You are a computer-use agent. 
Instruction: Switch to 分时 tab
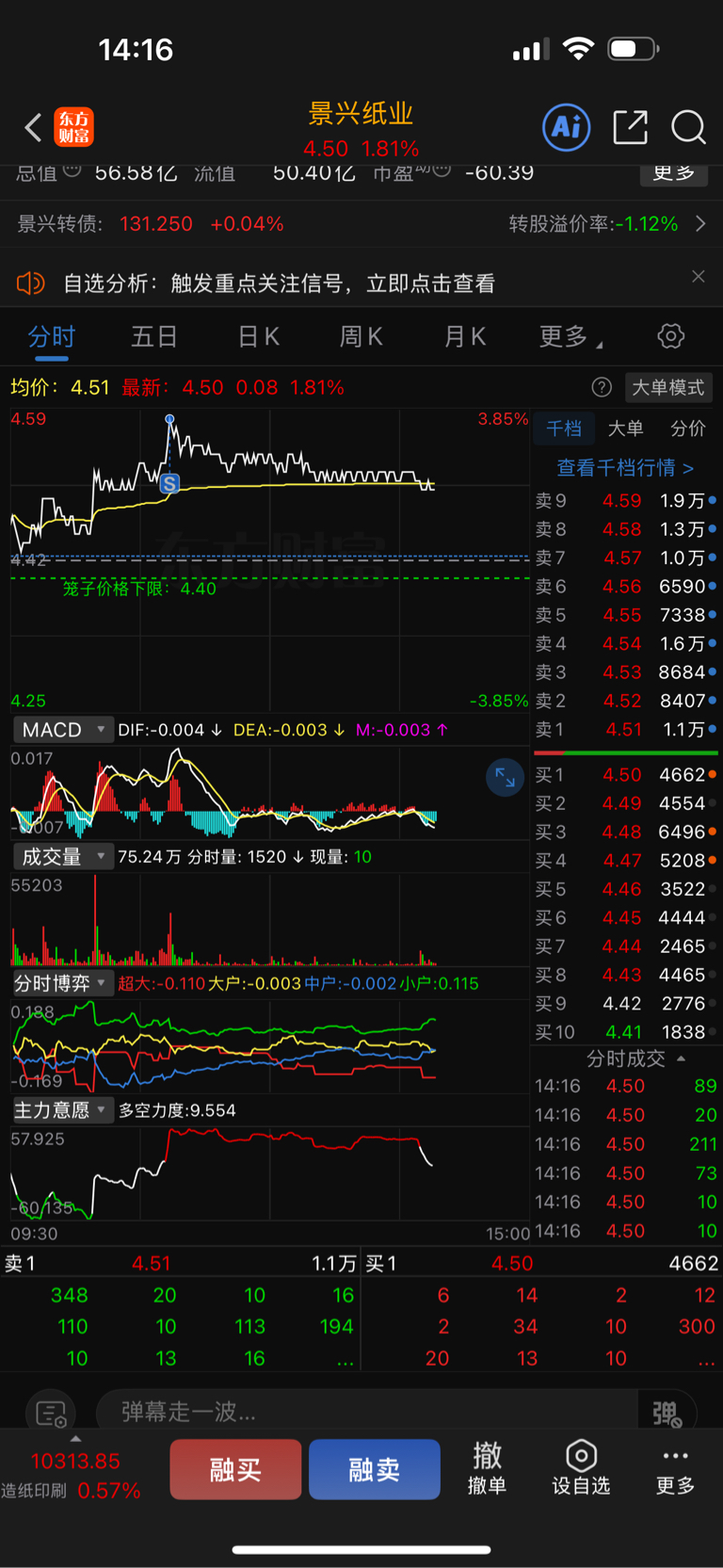(51, 337)
